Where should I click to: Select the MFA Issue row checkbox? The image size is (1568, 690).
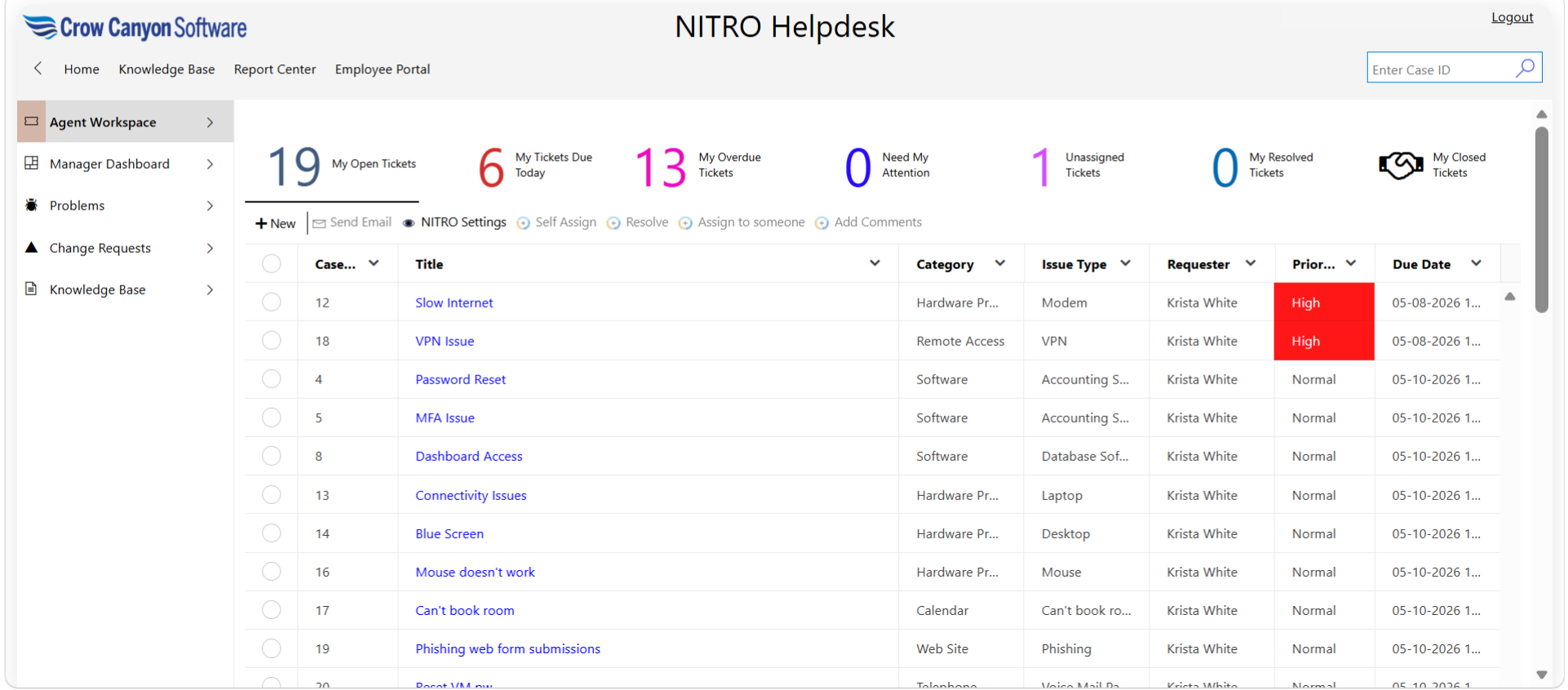[272, 417]
